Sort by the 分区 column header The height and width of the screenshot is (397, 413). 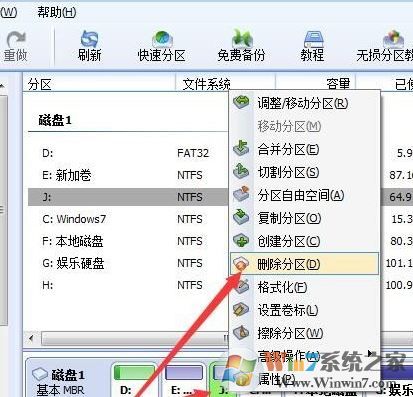pos(99,83)
